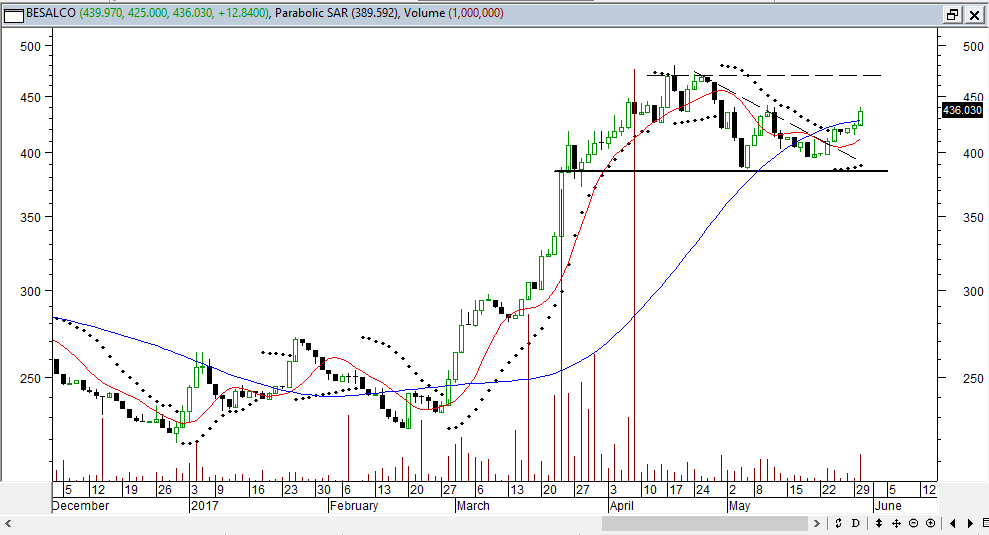
Task: Select the solid horizontal support line near 385
Action: point(721,171)
